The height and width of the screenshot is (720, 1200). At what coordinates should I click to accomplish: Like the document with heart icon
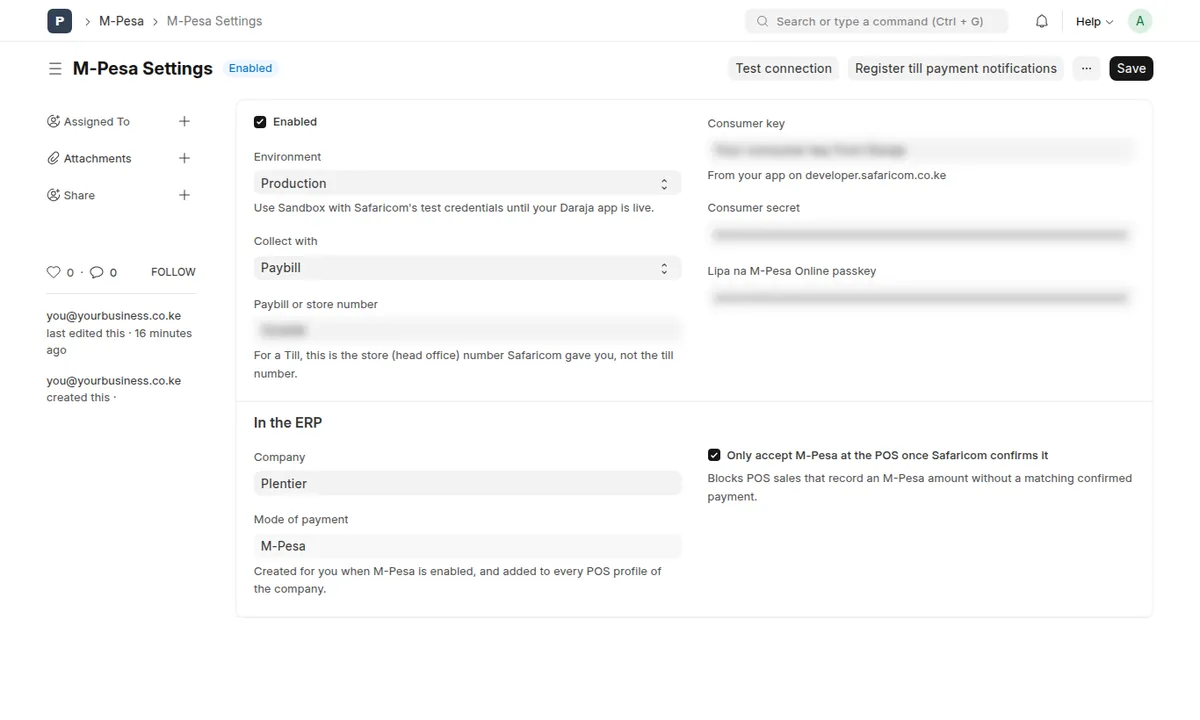click(54, 272)
